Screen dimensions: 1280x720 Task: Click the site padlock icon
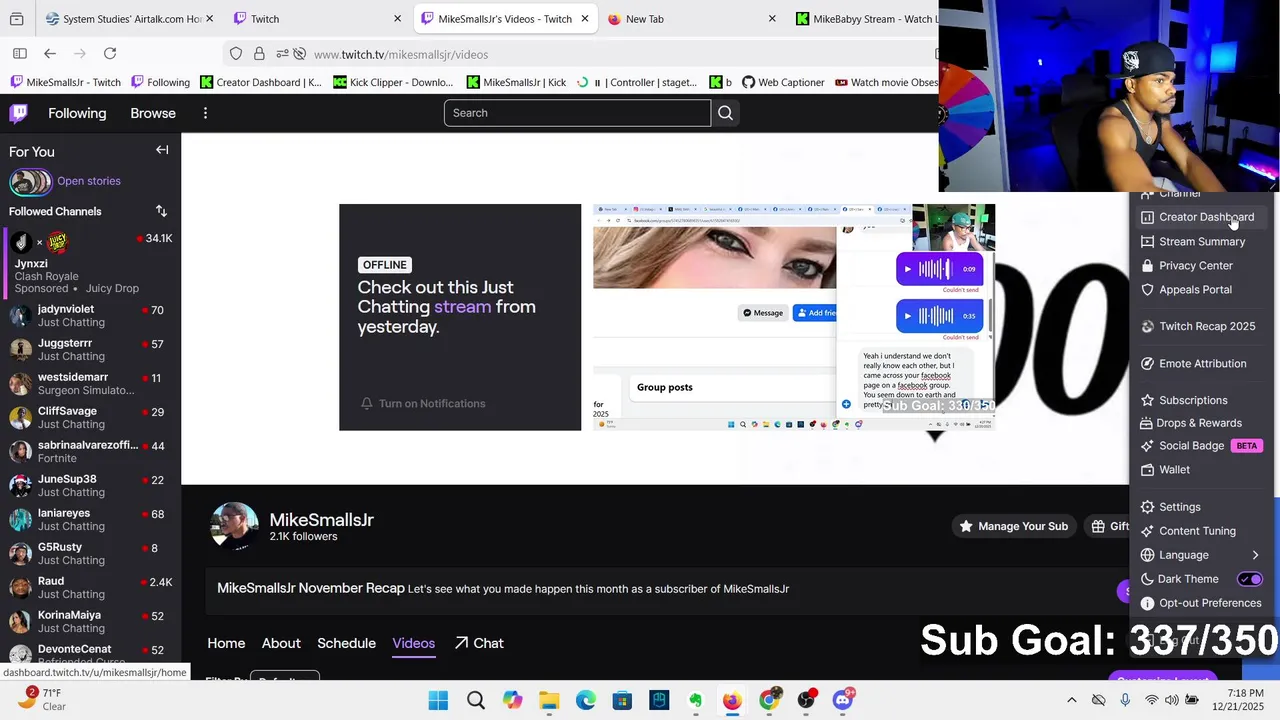(259, 54)
